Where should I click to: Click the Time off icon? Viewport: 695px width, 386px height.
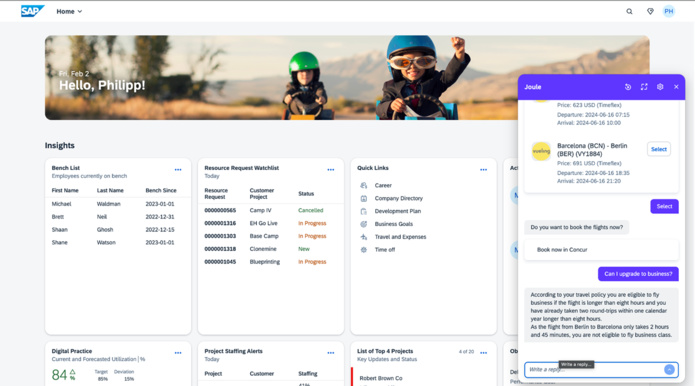[363, 250]
